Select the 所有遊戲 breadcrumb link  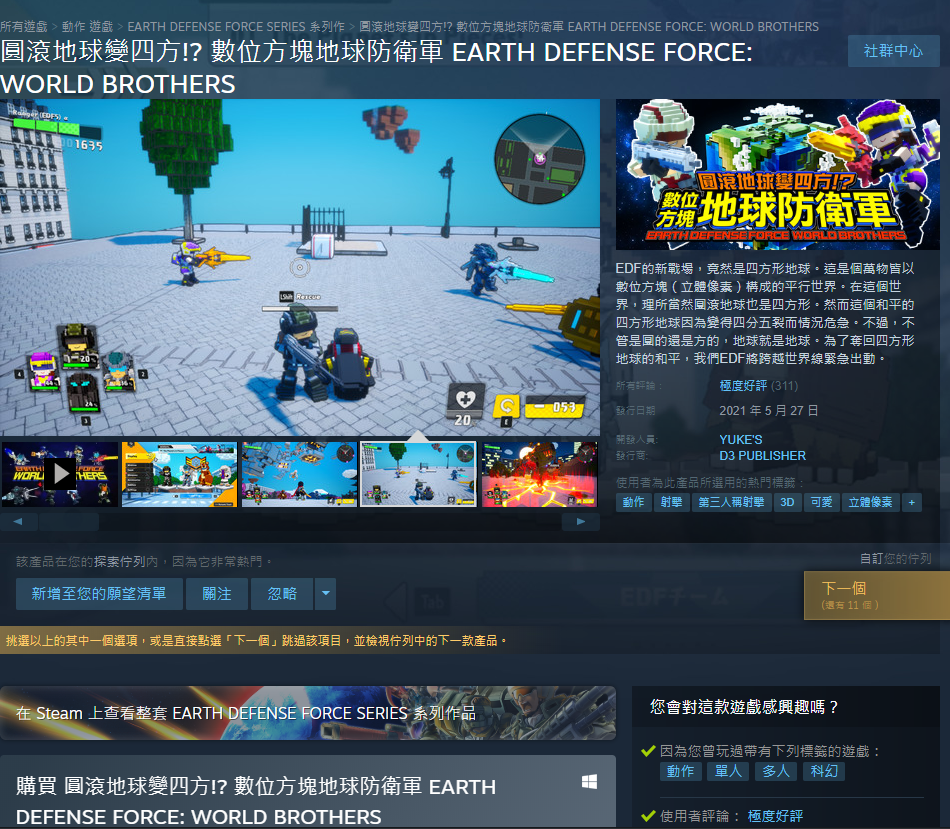tap(23, 27)
